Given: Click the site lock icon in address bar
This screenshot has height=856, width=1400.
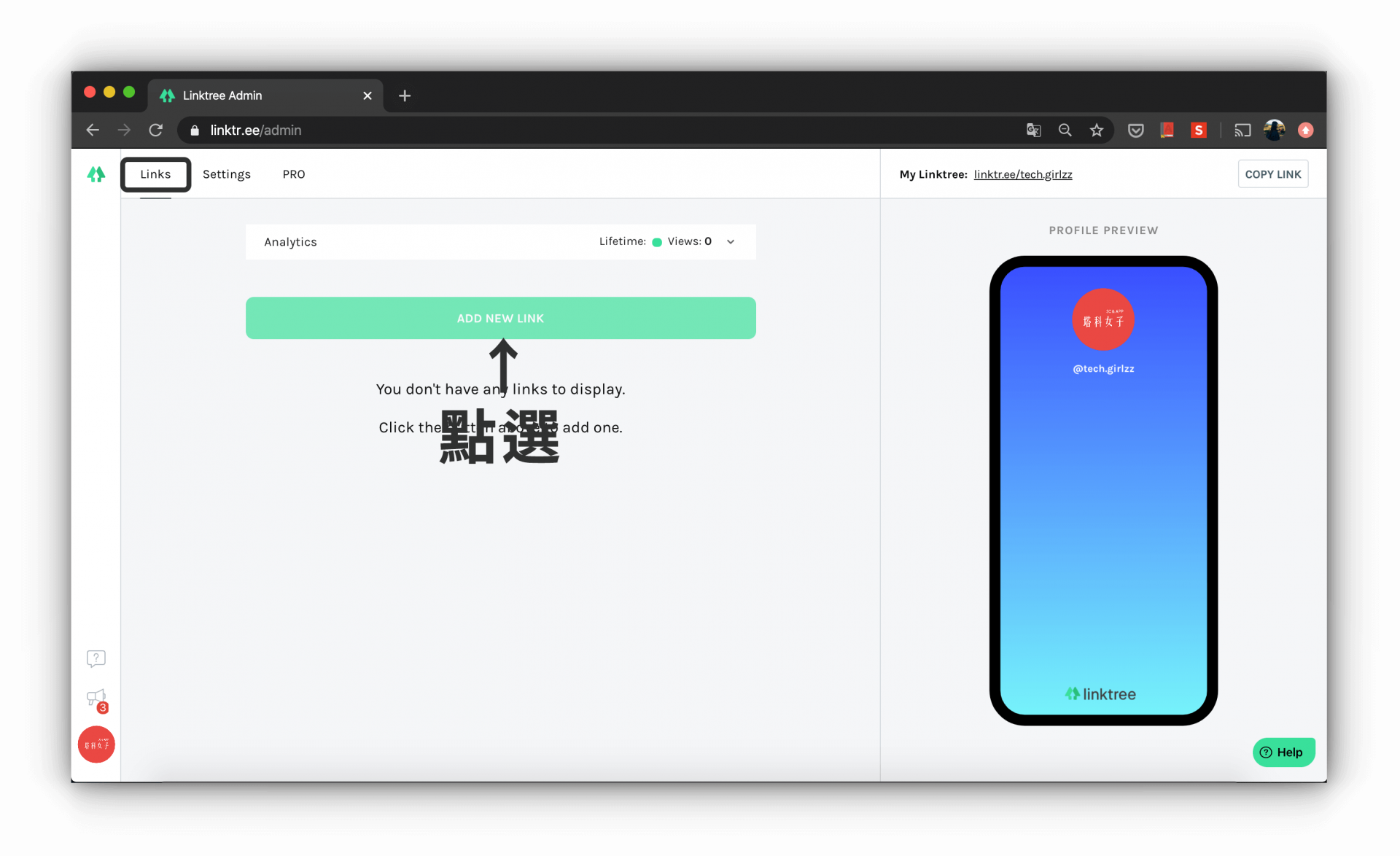Looking at the screenshot, I should coord(195,130).
